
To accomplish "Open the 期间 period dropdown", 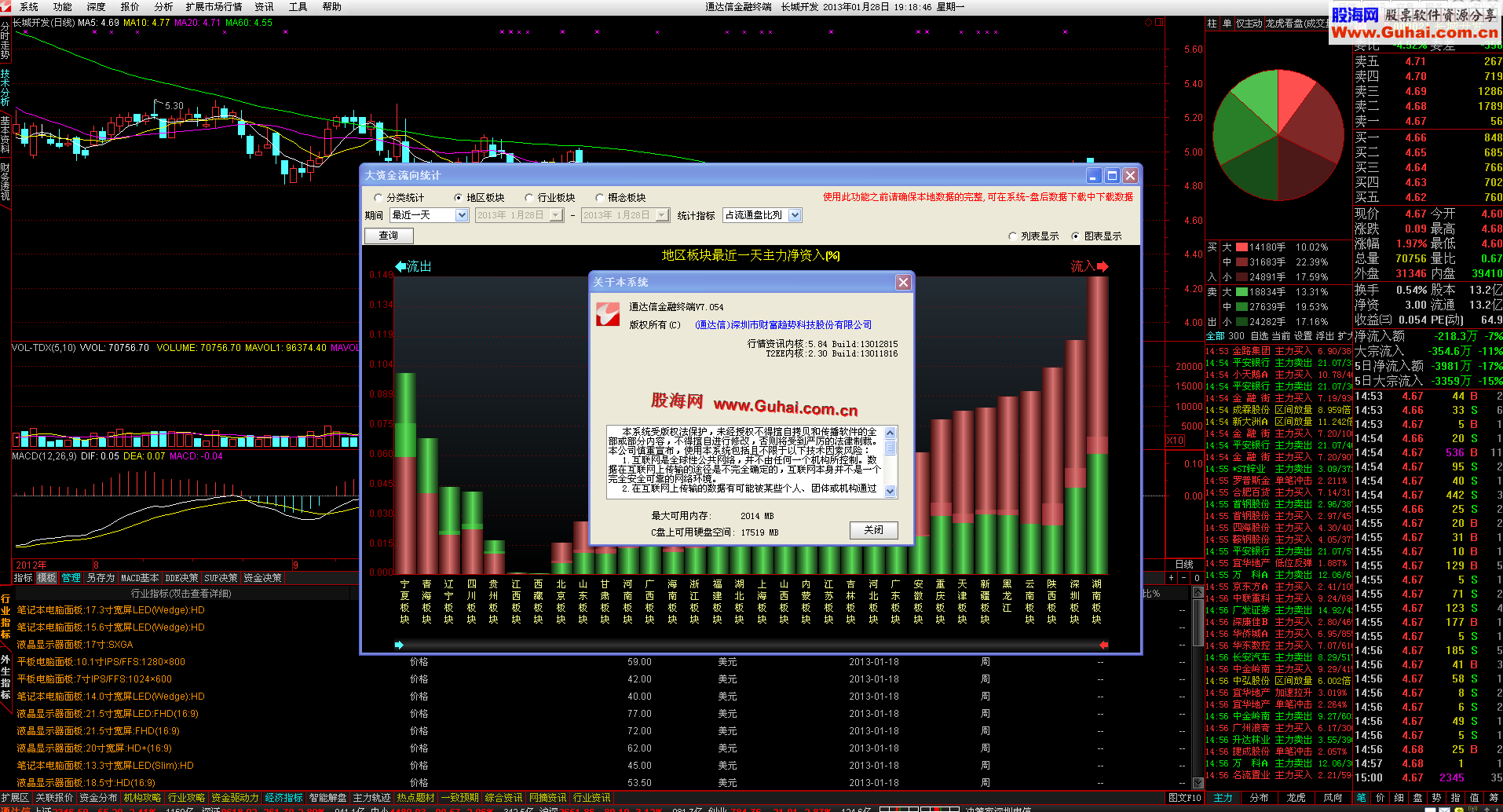I will pos(462,215).
